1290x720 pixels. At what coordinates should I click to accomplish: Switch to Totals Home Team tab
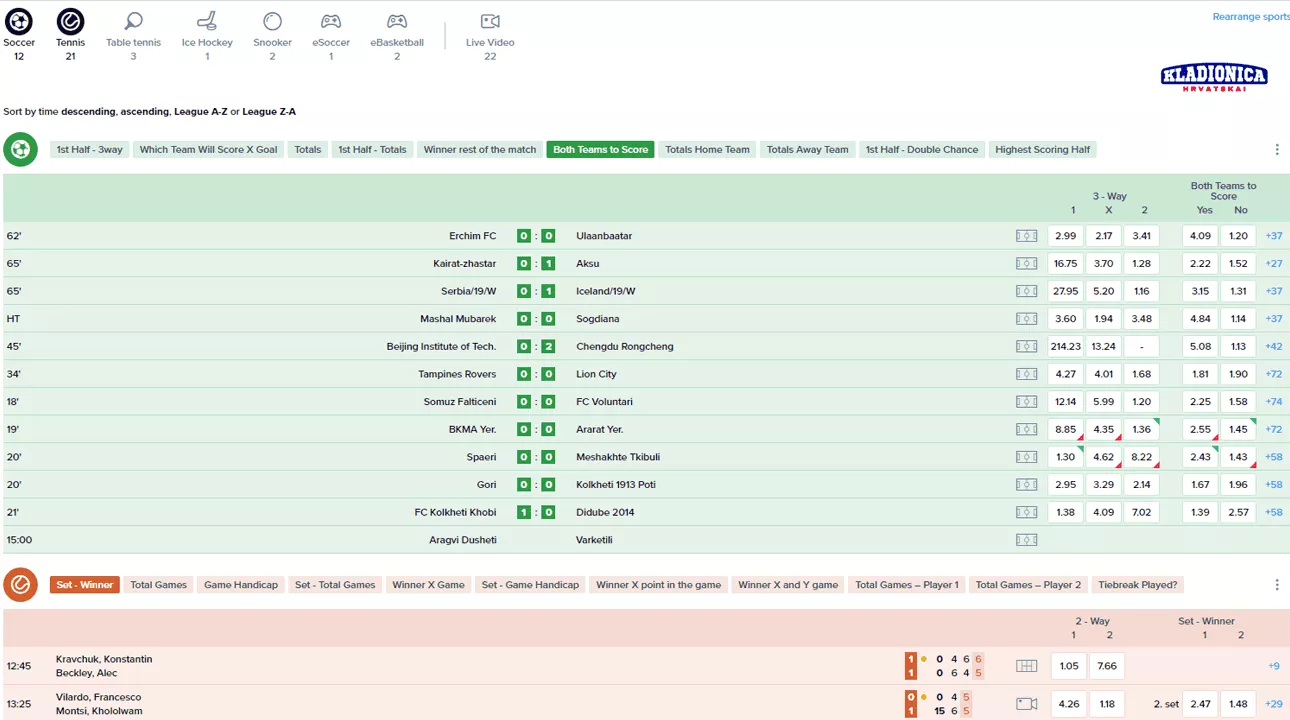tap(707, 150)
